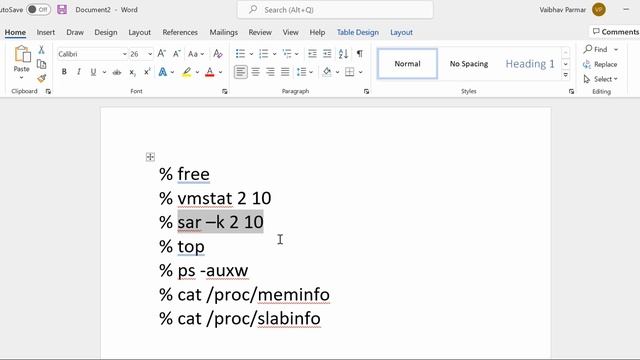The width and height of the screenshot is (640, 360).
Task: Switch to the Draw tab
Action: tap(75, 32)
